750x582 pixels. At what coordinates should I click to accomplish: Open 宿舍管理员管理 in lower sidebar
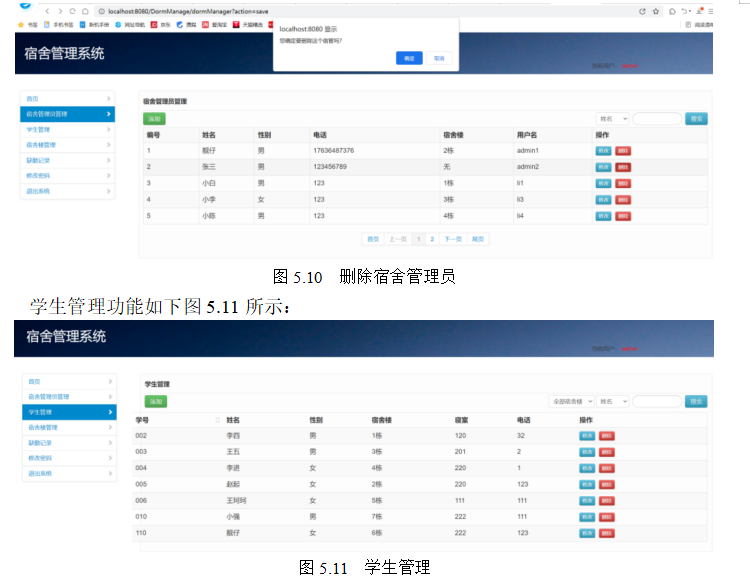tap(69, 396)
